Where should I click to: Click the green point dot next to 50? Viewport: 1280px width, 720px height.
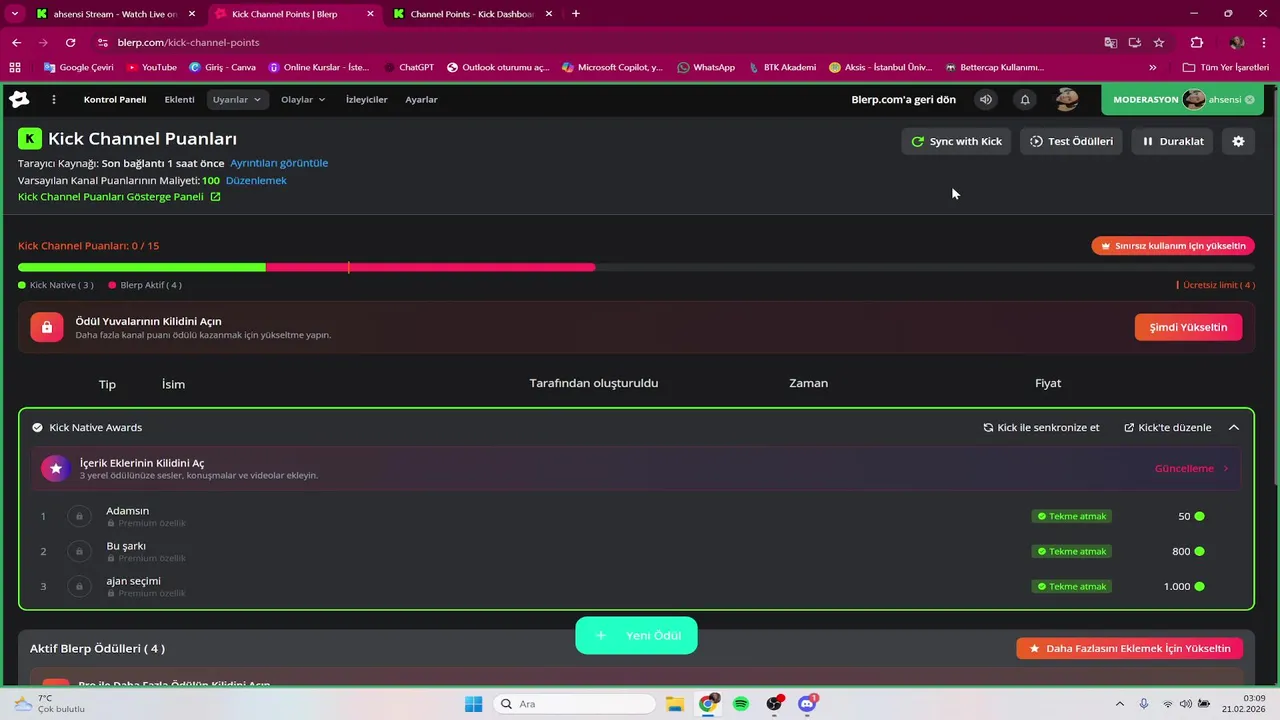pyautogui.click(x=1199, y=516)
